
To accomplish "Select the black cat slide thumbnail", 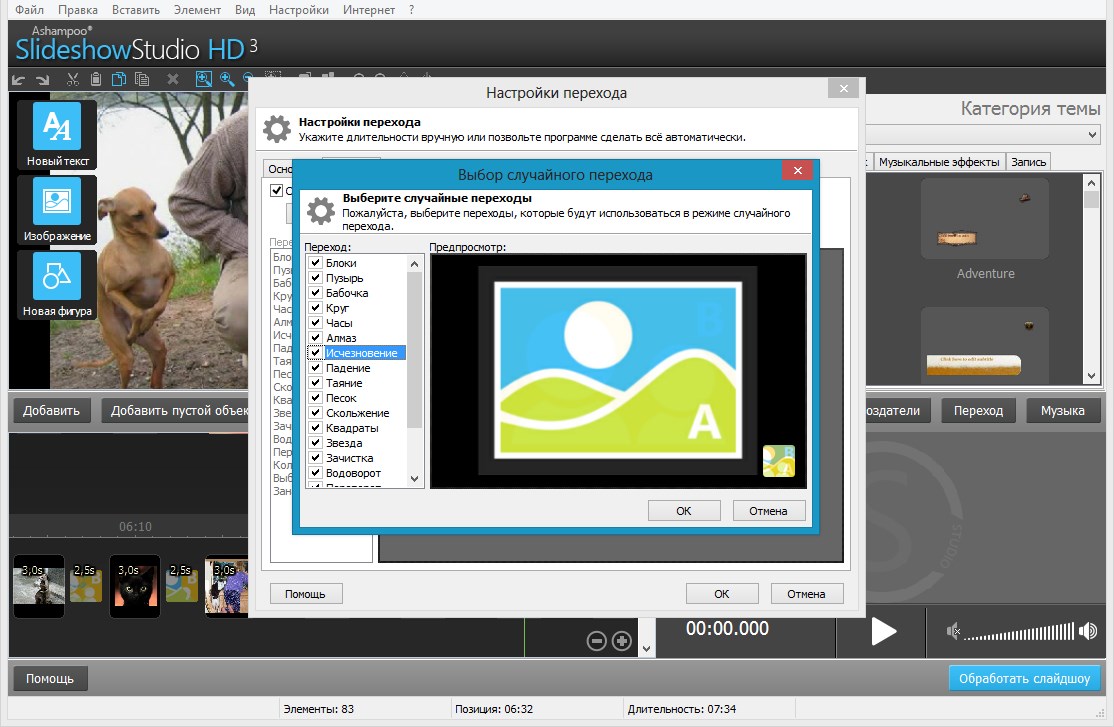I will [x=134, y=586].
